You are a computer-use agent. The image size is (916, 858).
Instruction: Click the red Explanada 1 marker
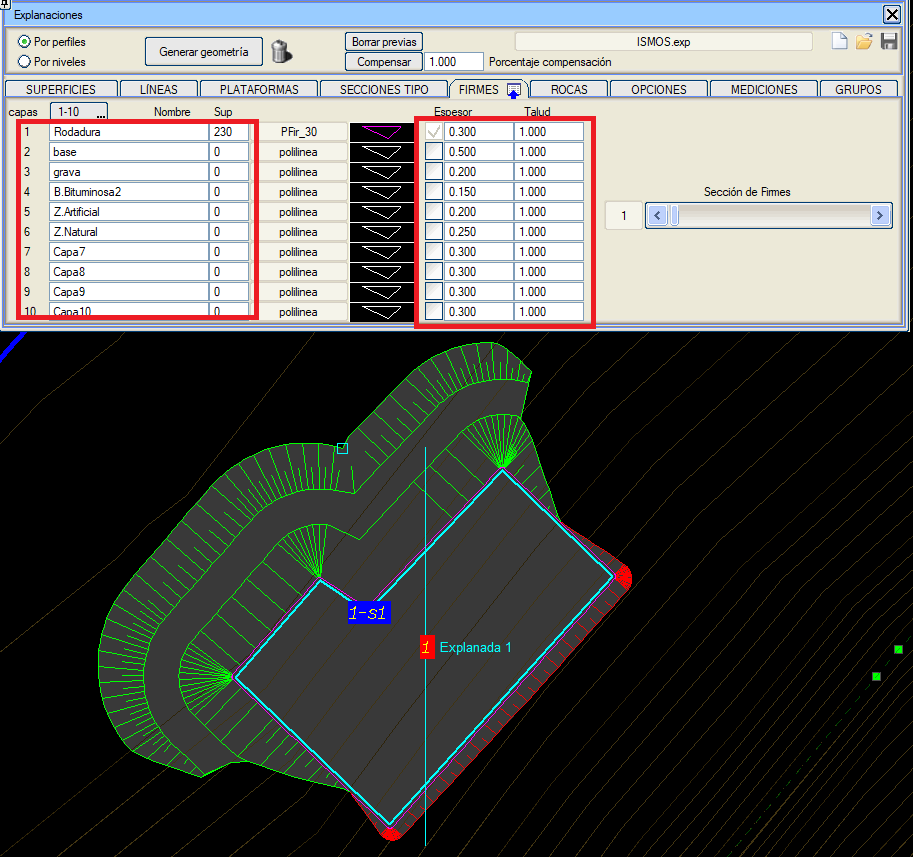pos(427,647)
